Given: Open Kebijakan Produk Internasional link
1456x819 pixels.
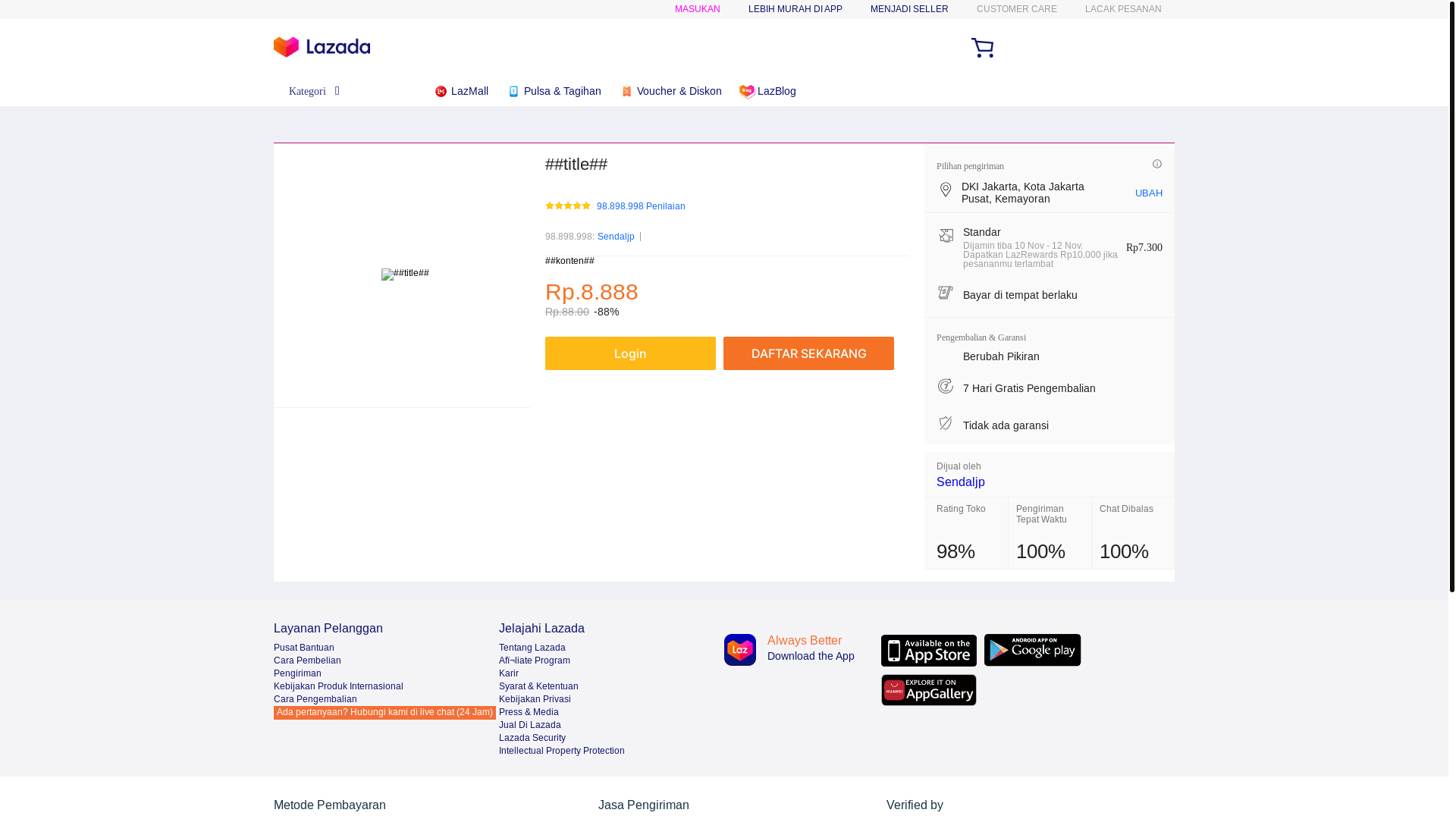Looking at the screenshot, I should [338, 686].
